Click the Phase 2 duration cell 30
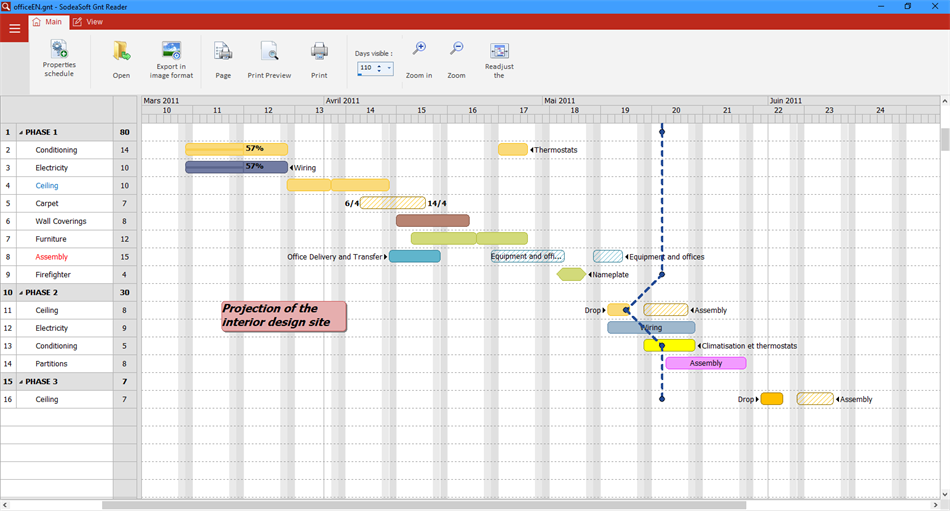 [x=125, y=293]
